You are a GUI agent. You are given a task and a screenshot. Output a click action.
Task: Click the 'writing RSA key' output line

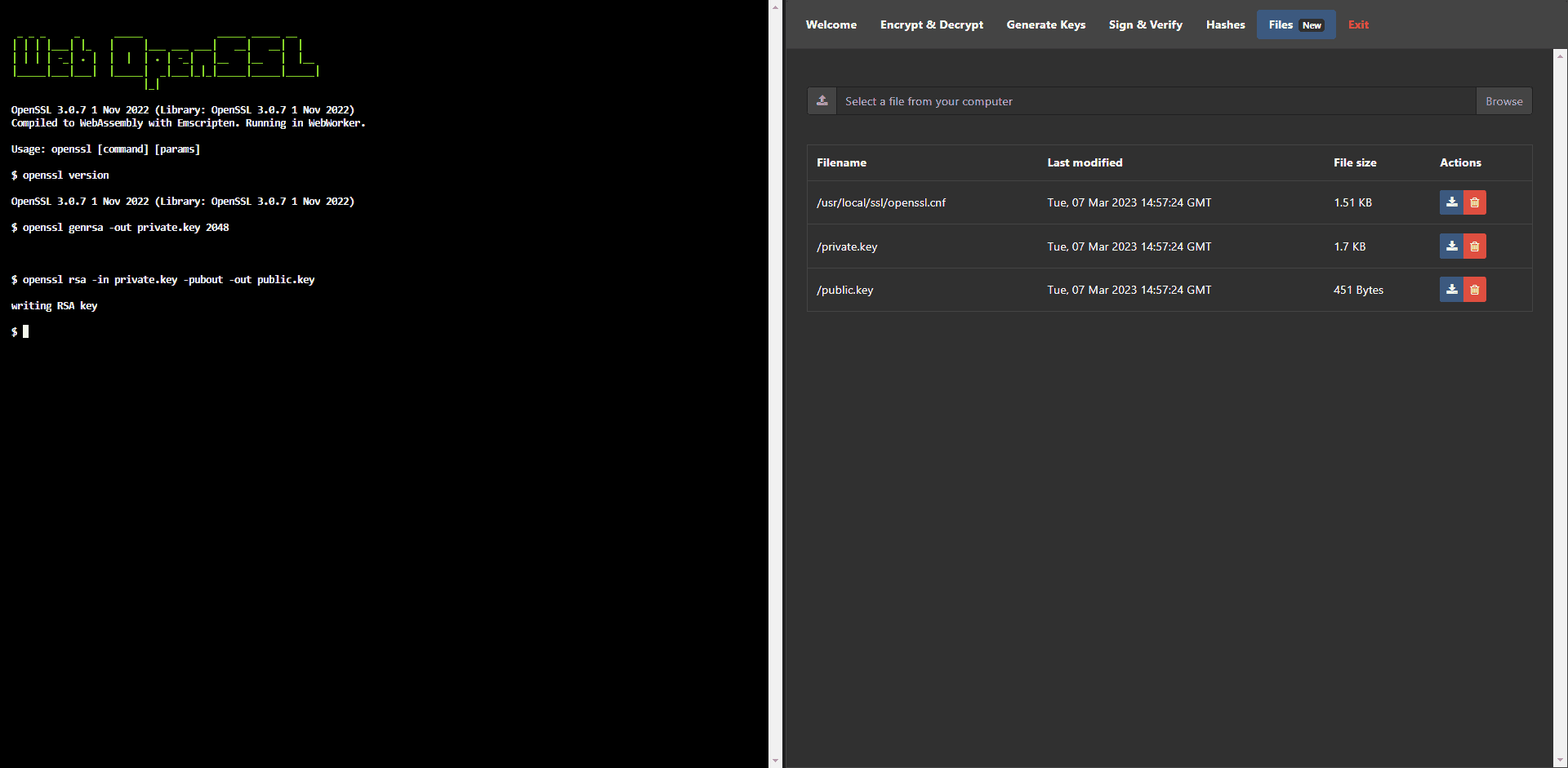tap(54, 306)
